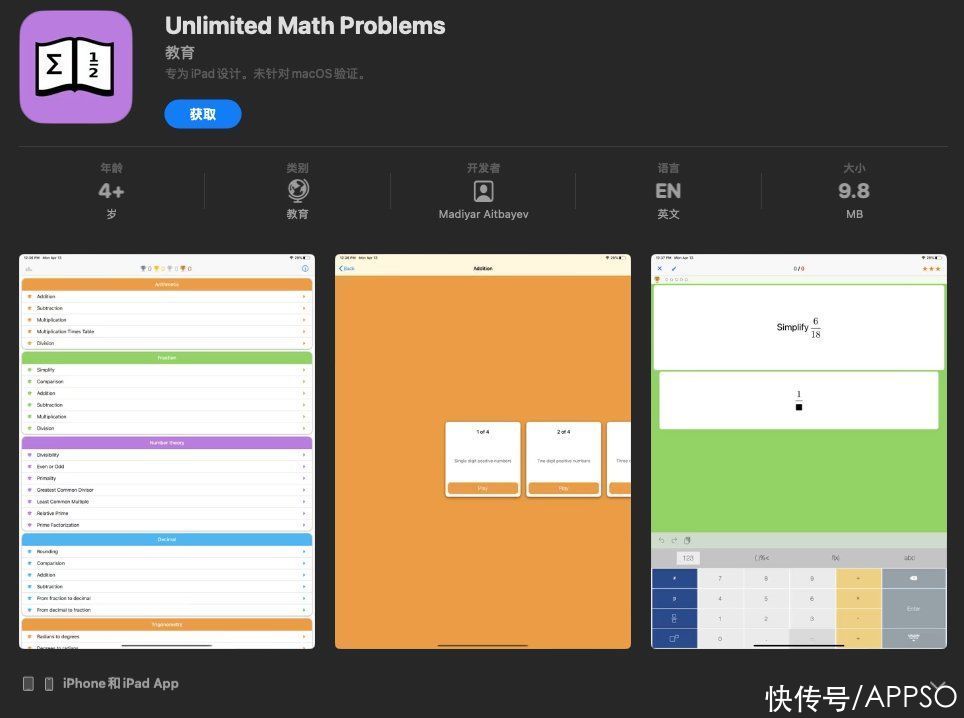Click the 教育 label under the globe icon

298,214
